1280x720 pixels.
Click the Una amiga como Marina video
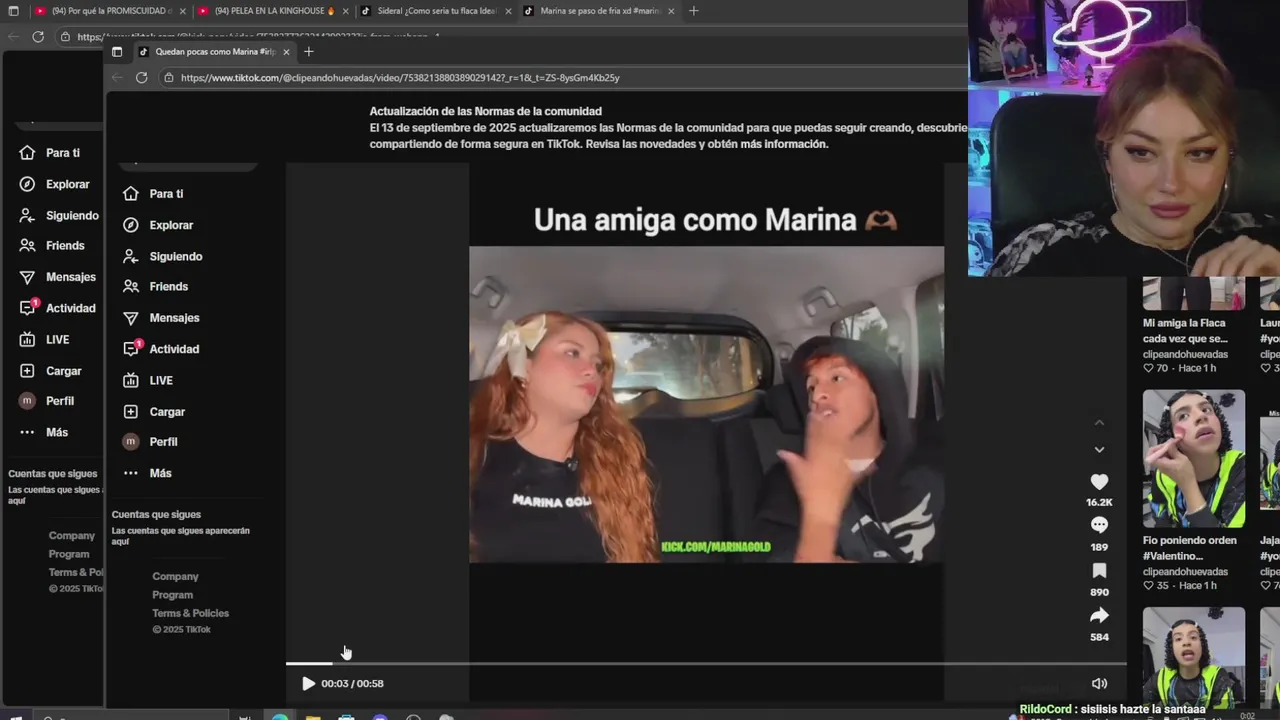(706, 404)
